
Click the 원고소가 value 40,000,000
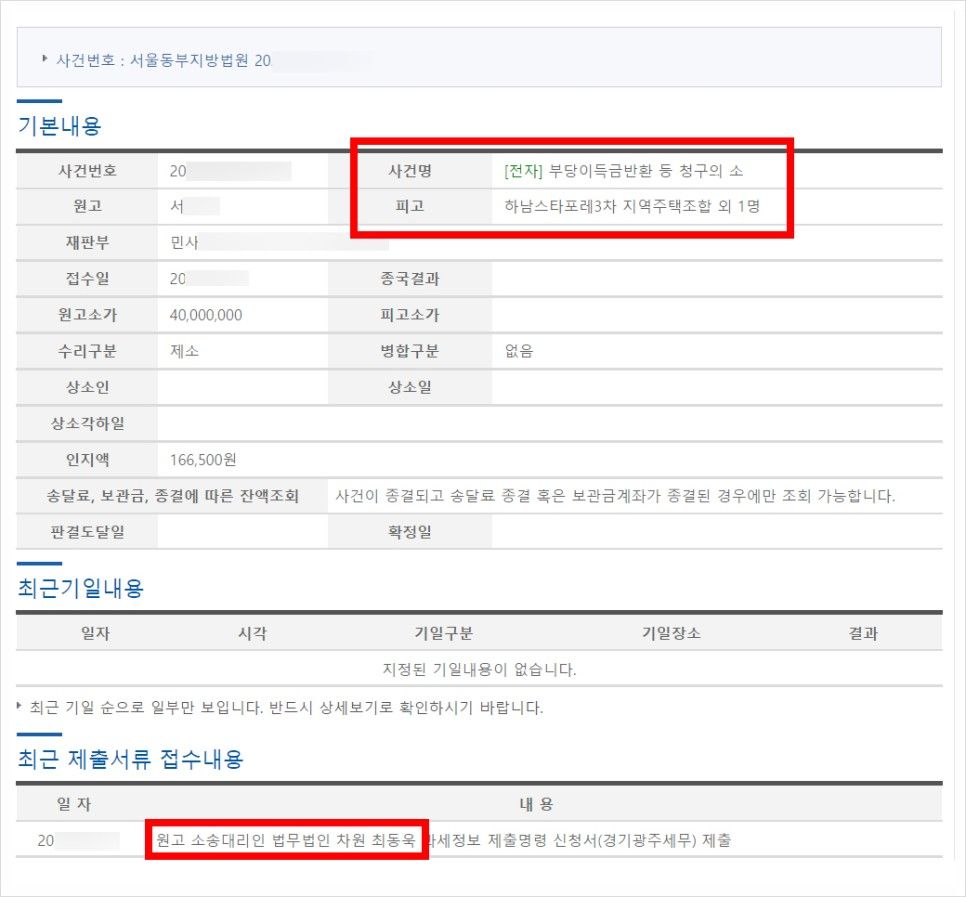point(206,315)
